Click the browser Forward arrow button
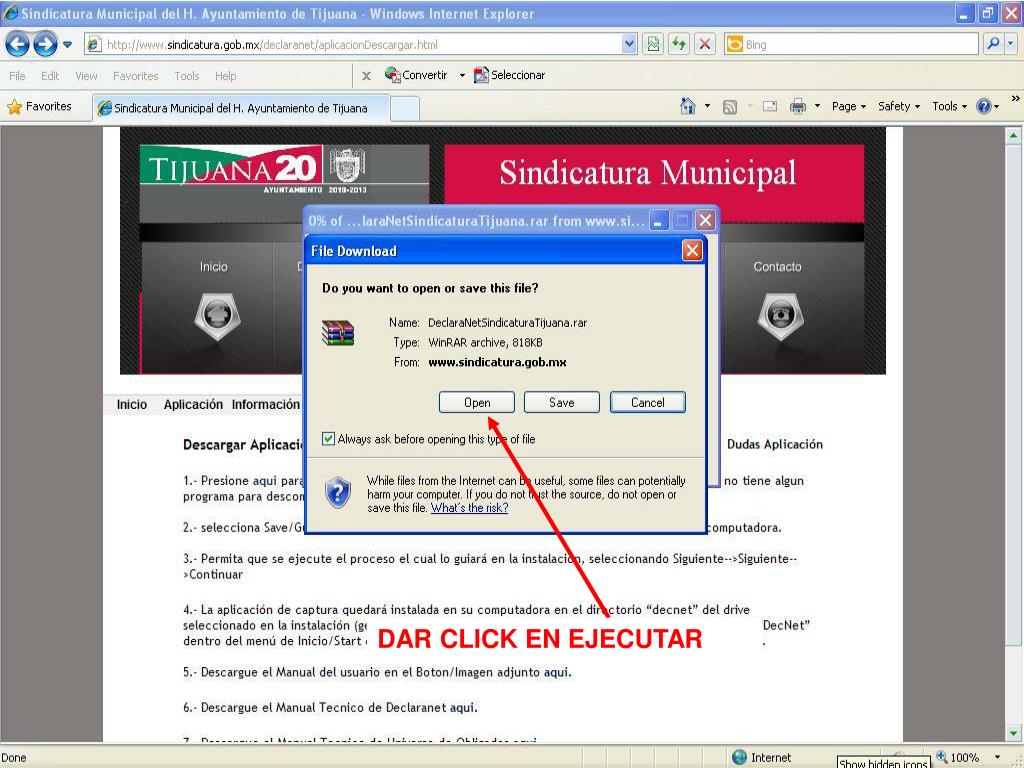The image size is (1024, 768). (x=45, y=44)
